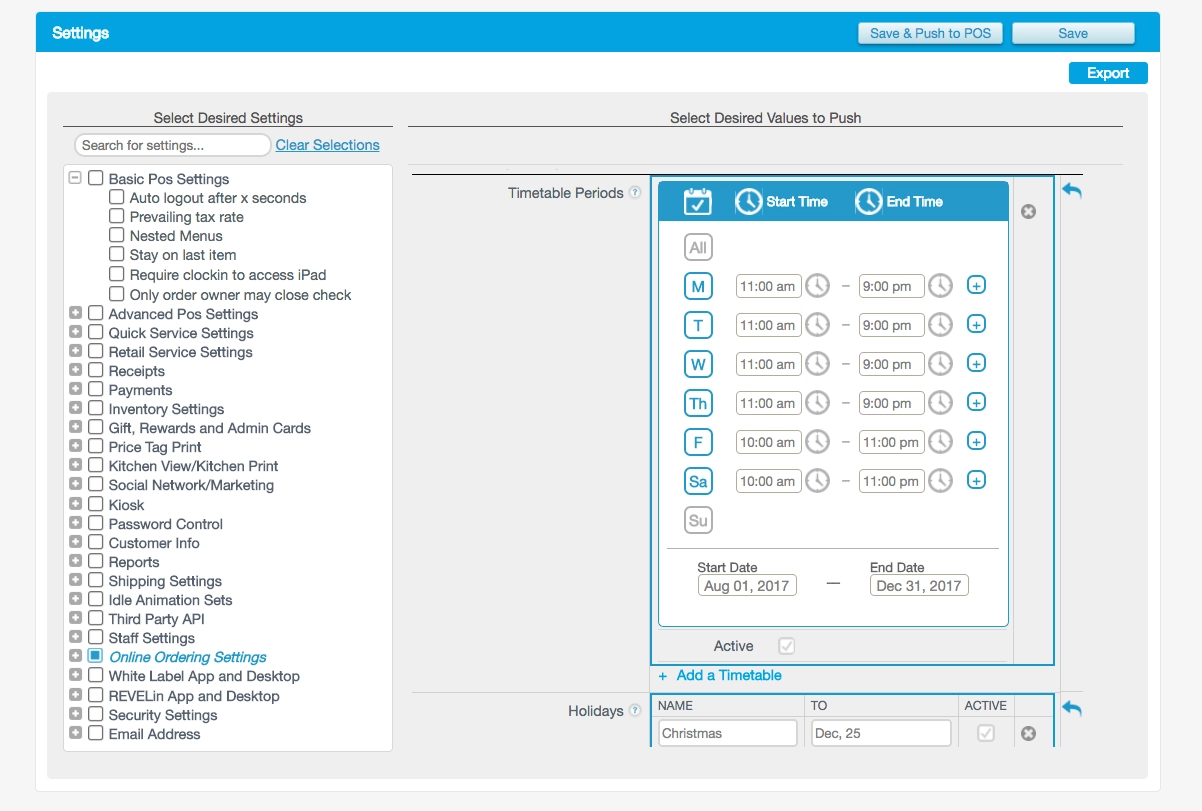Image resolution: width=1202 pixels, height=811 pixels.
Task: Toggle the Friday day button
Action: point(698,442)
